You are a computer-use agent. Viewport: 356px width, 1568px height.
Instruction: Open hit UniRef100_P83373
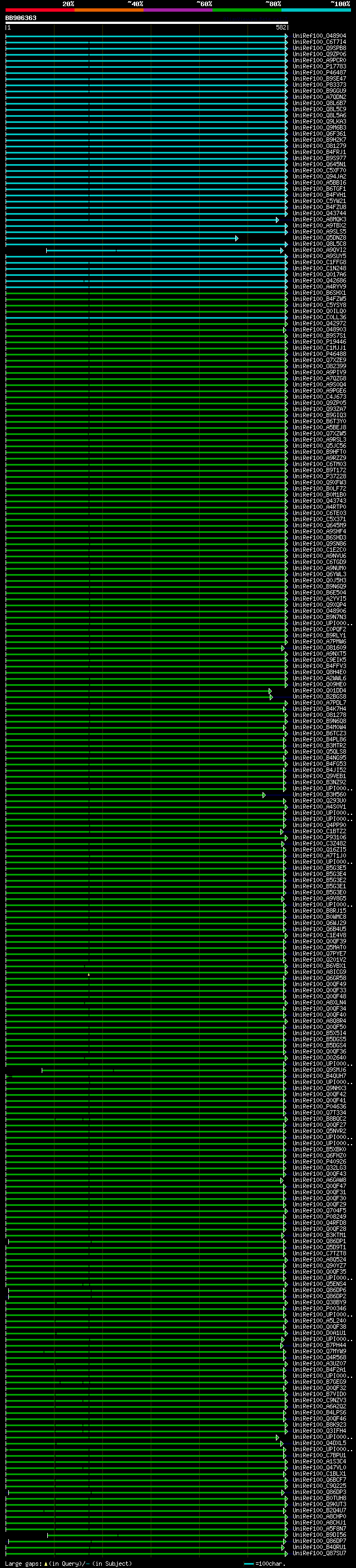(319, 85)
